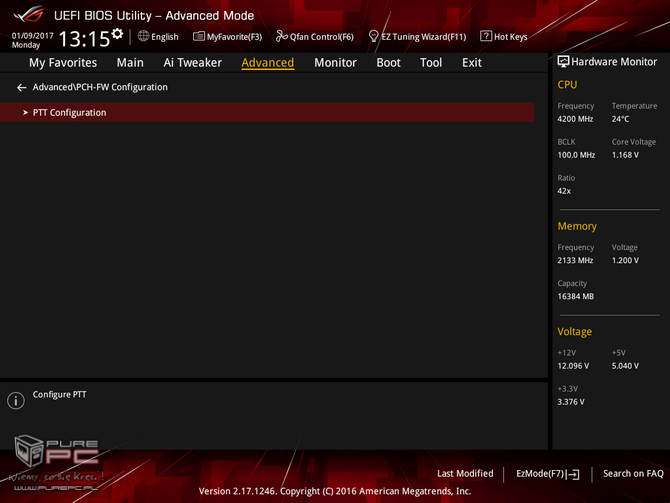Click the info icon beside Configure PTT
This screenshot has width=670, height=503.
[16, 400]
